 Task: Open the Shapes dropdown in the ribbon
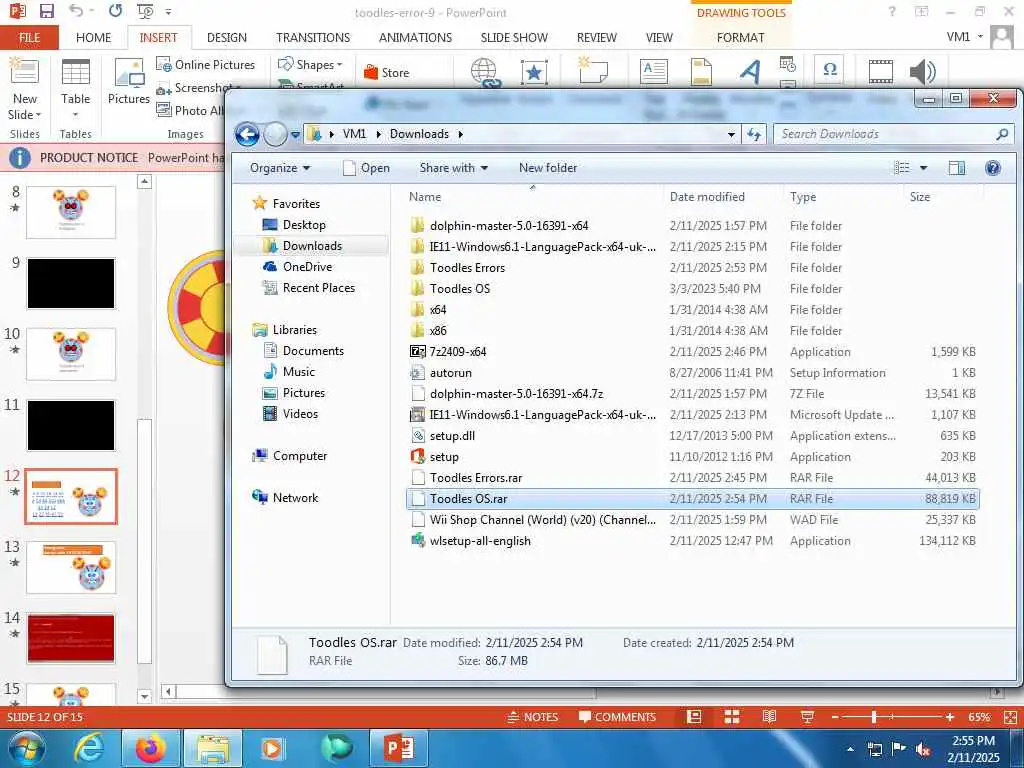click(x=310, y=65)
